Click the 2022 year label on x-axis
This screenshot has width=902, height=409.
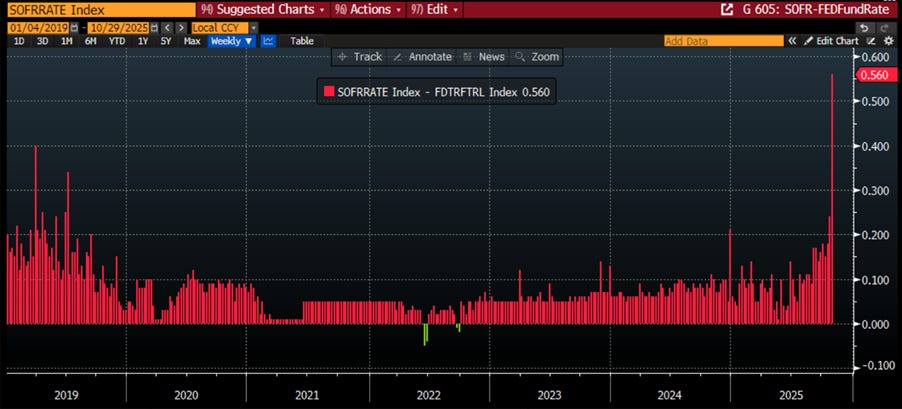(x=429, y=395)
